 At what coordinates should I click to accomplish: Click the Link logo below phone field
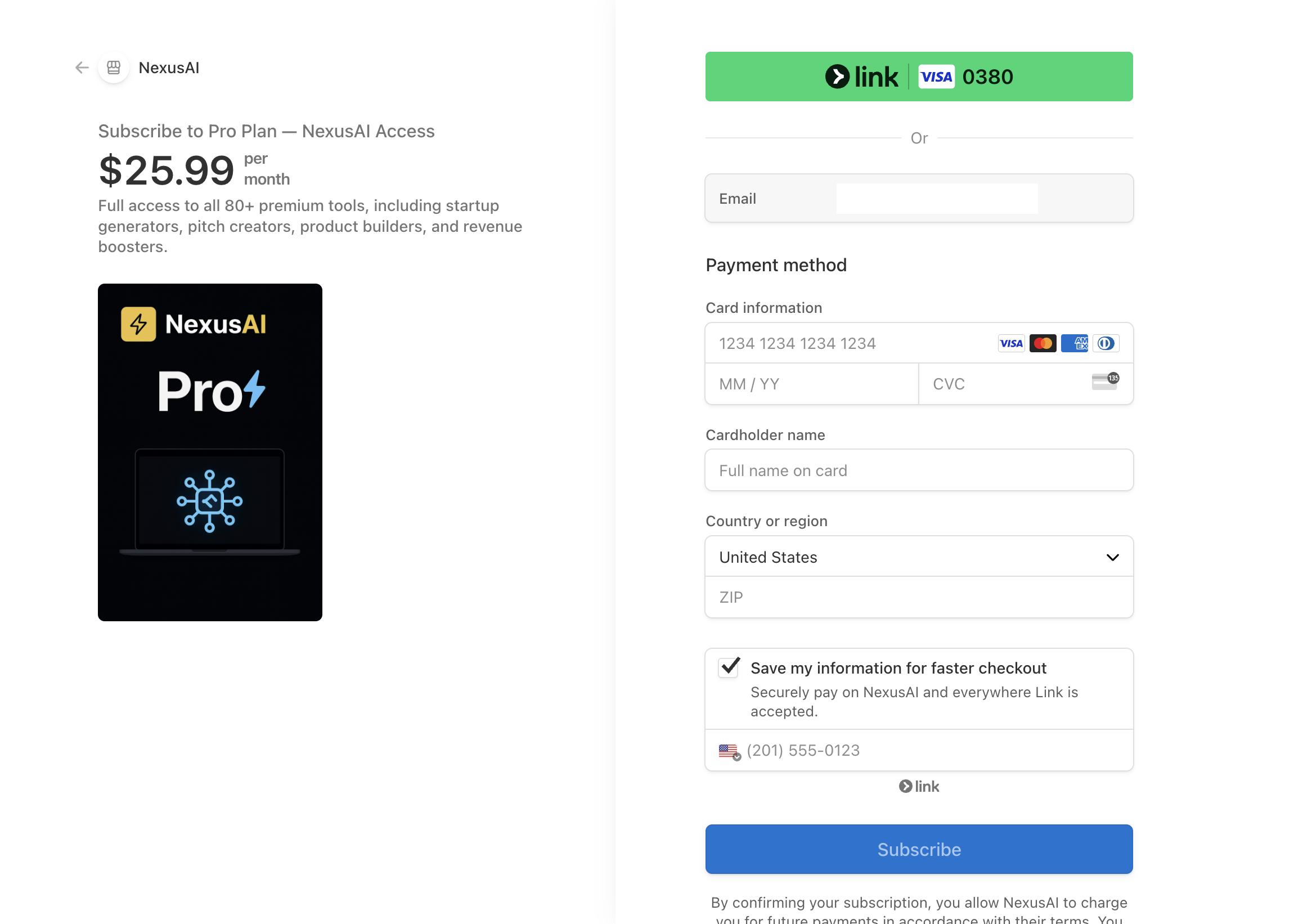(919, 786)
